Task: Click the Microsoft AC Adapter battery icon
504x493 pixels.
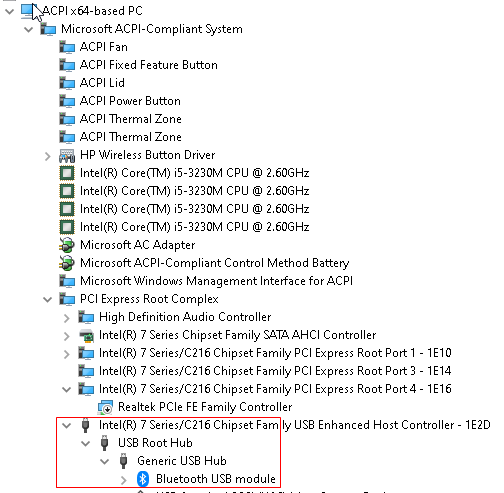Action: click(x=67, y=245)
